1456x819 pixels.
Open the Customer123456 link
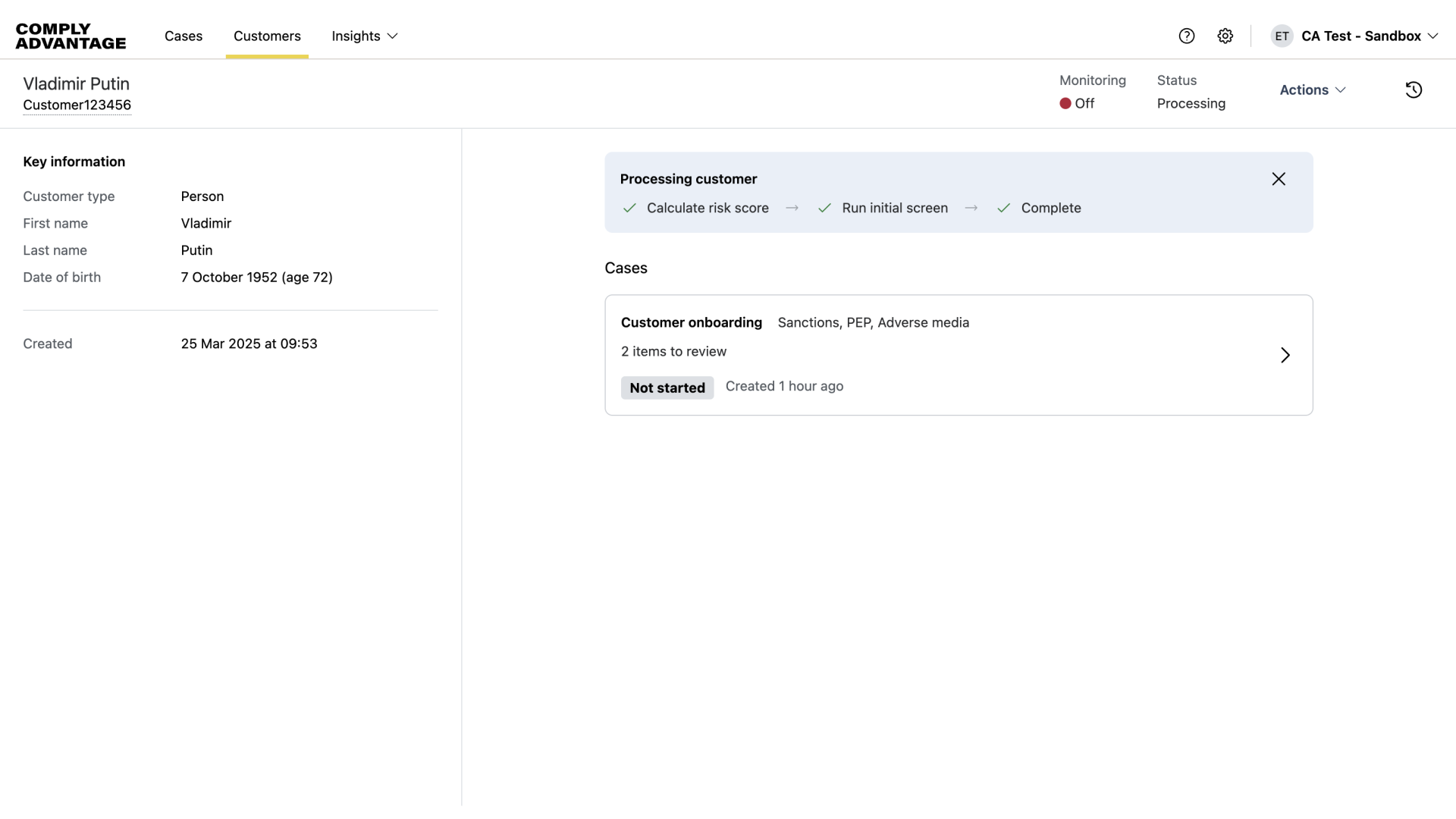78,105
